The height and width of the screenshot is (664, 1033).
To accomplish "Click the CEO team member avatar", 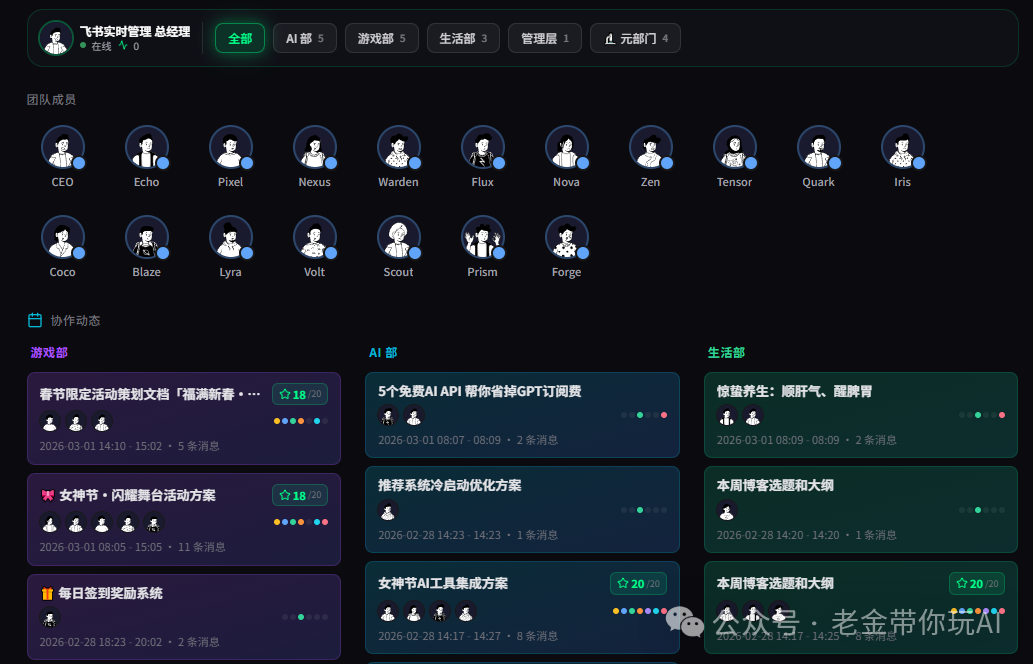I will click(x=62, y=147).
